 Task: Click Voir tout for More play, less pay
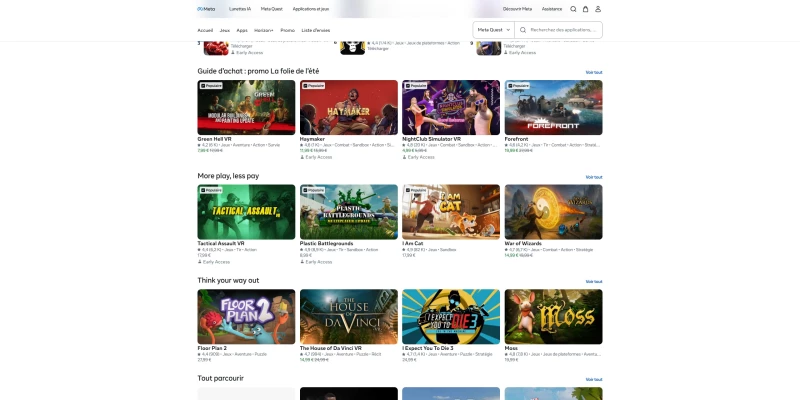594,177
